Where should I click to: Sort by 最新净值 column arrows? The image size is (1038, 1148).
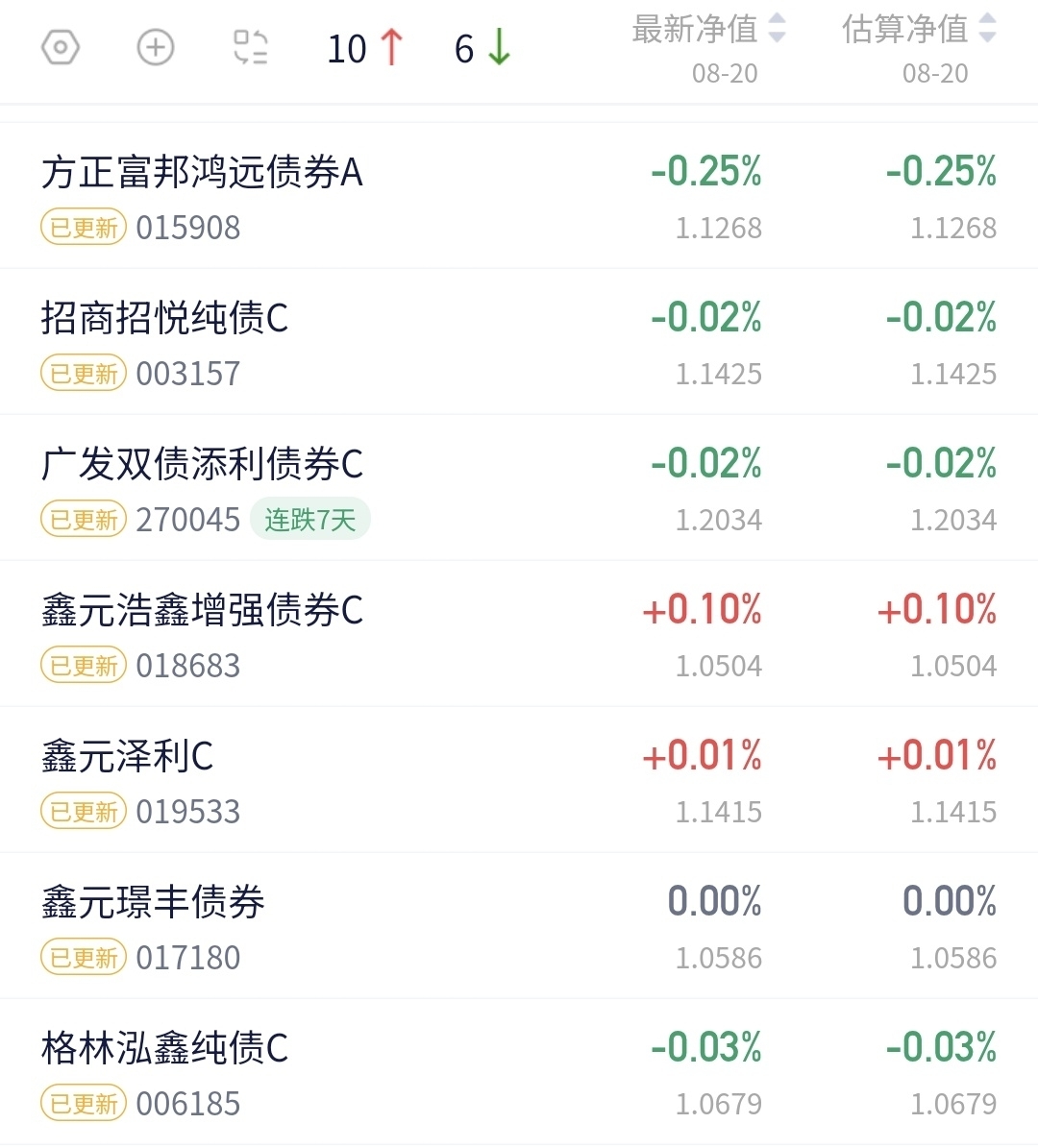pyautogui.click(x=778, y=29)
